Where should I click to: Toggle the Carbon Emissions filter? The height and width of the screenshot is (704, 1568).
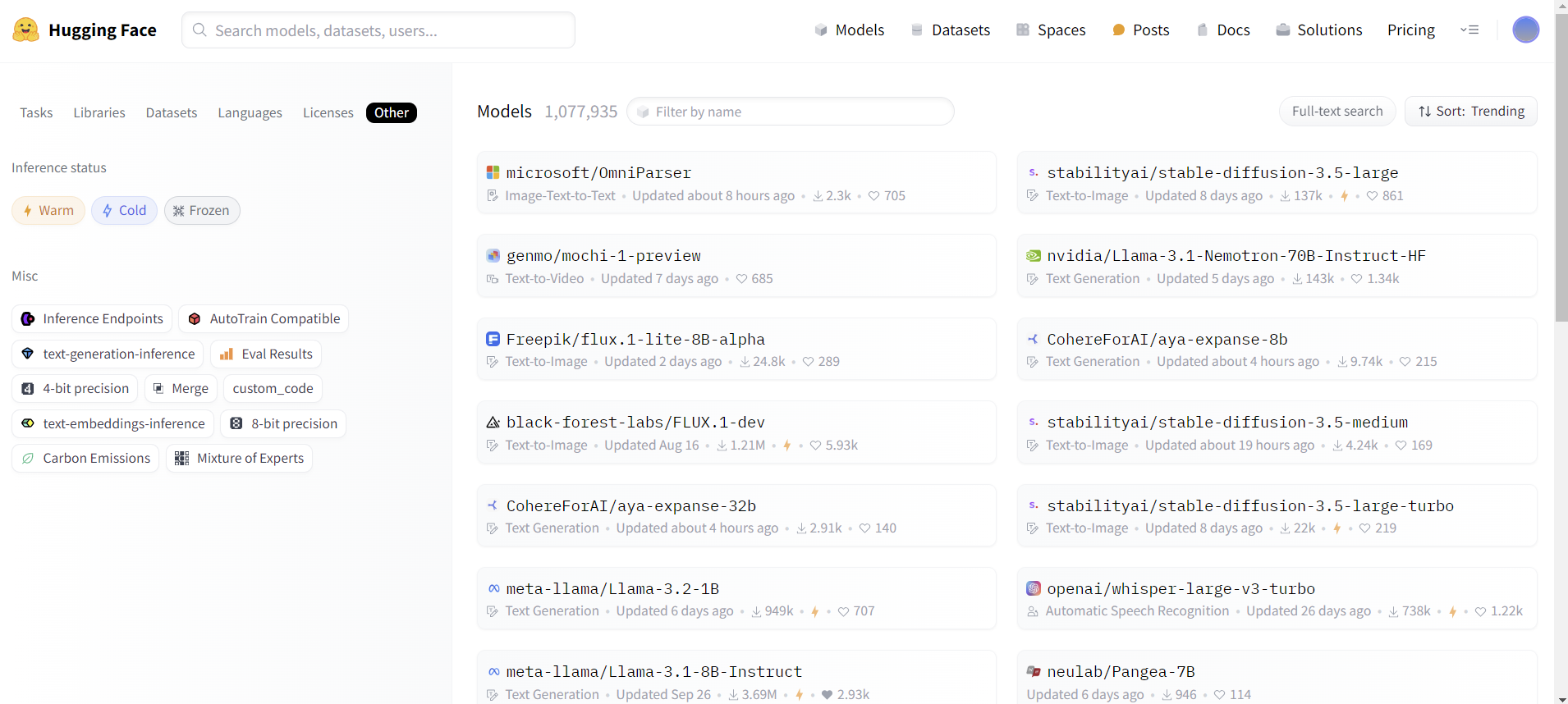coord(85,458)
